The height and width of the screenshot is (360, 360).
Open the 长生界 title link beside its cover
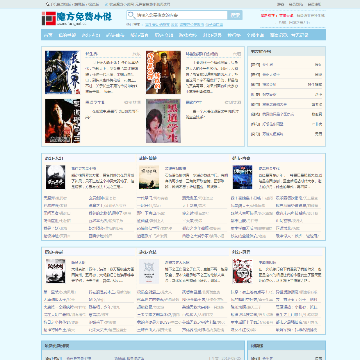(91, 54)
